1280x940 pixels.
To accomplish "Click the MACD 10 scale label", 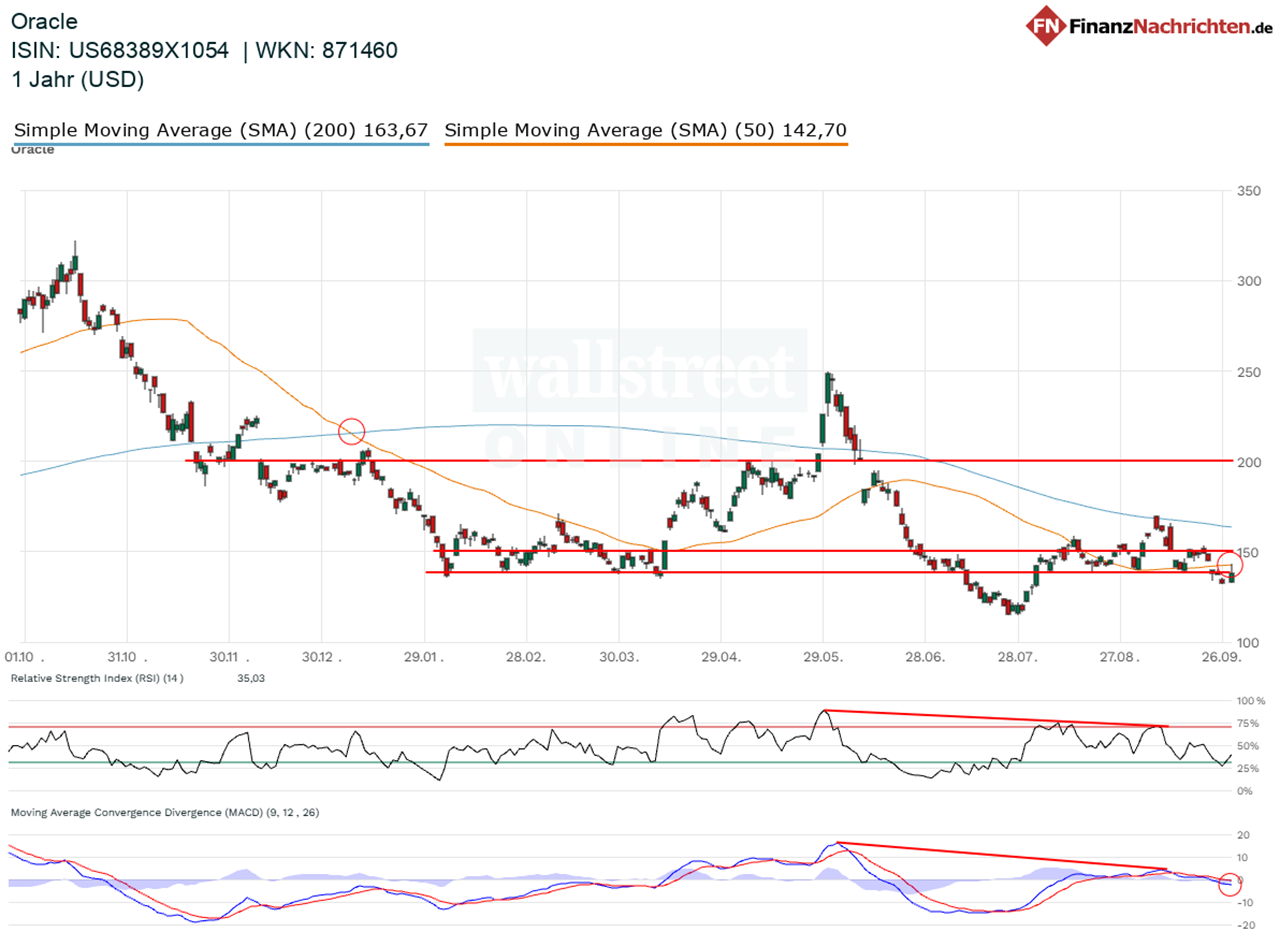I will point(1242,858).
